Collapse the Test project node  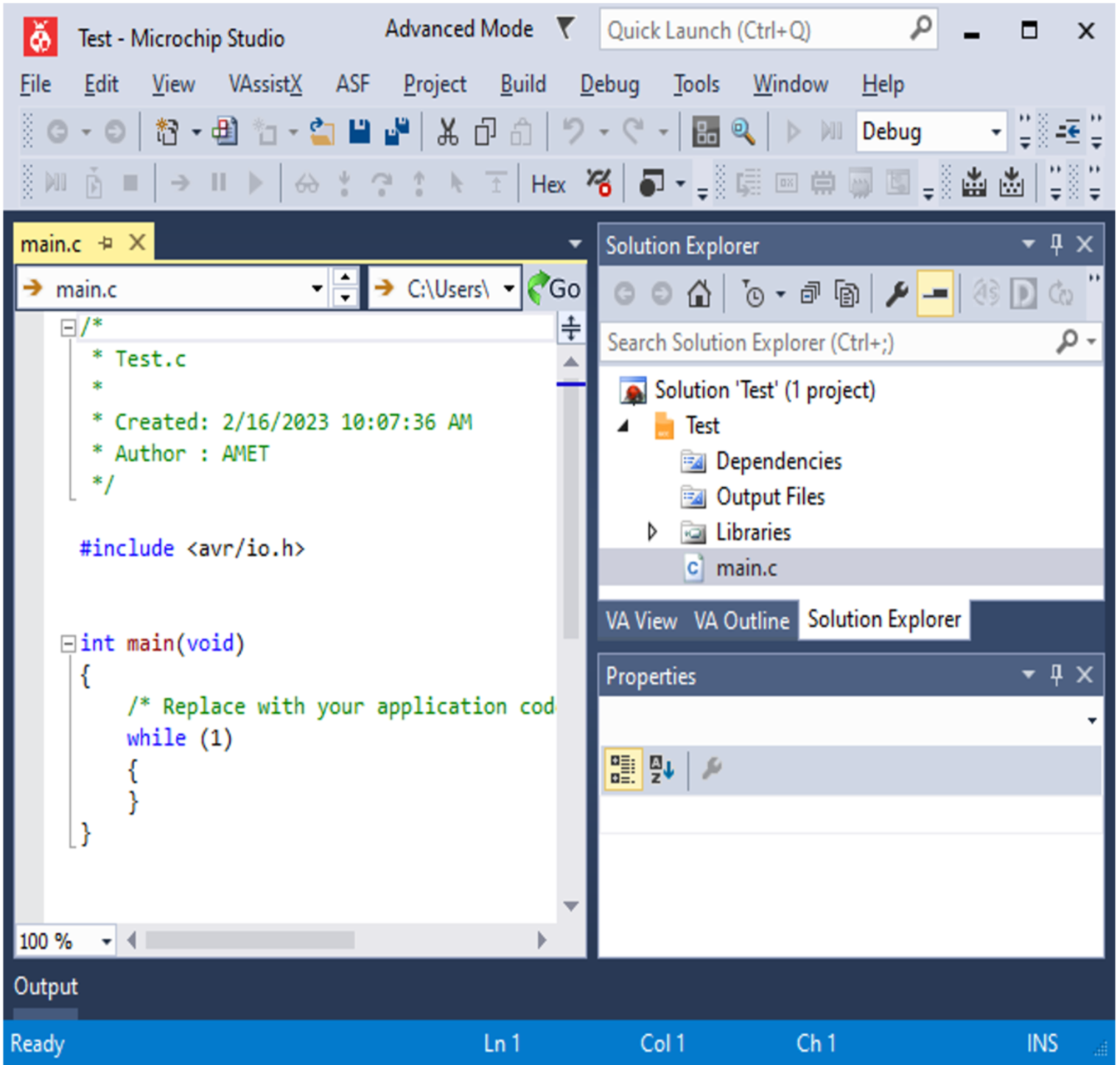pos(624,426)
